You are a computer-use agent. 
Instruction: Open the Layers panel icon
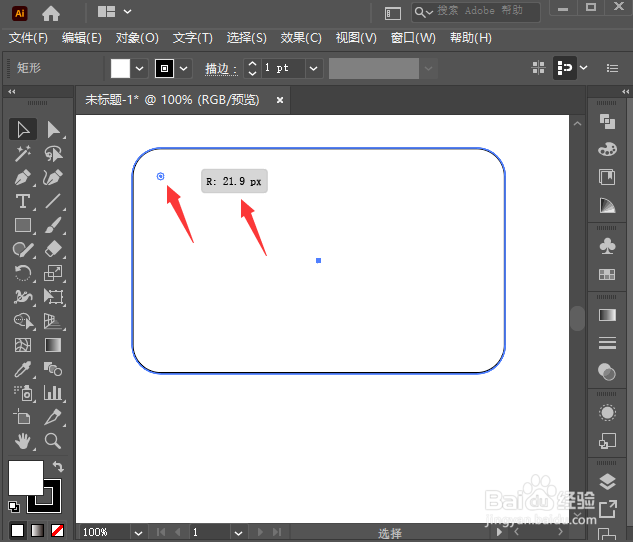(x=608, y=481)
